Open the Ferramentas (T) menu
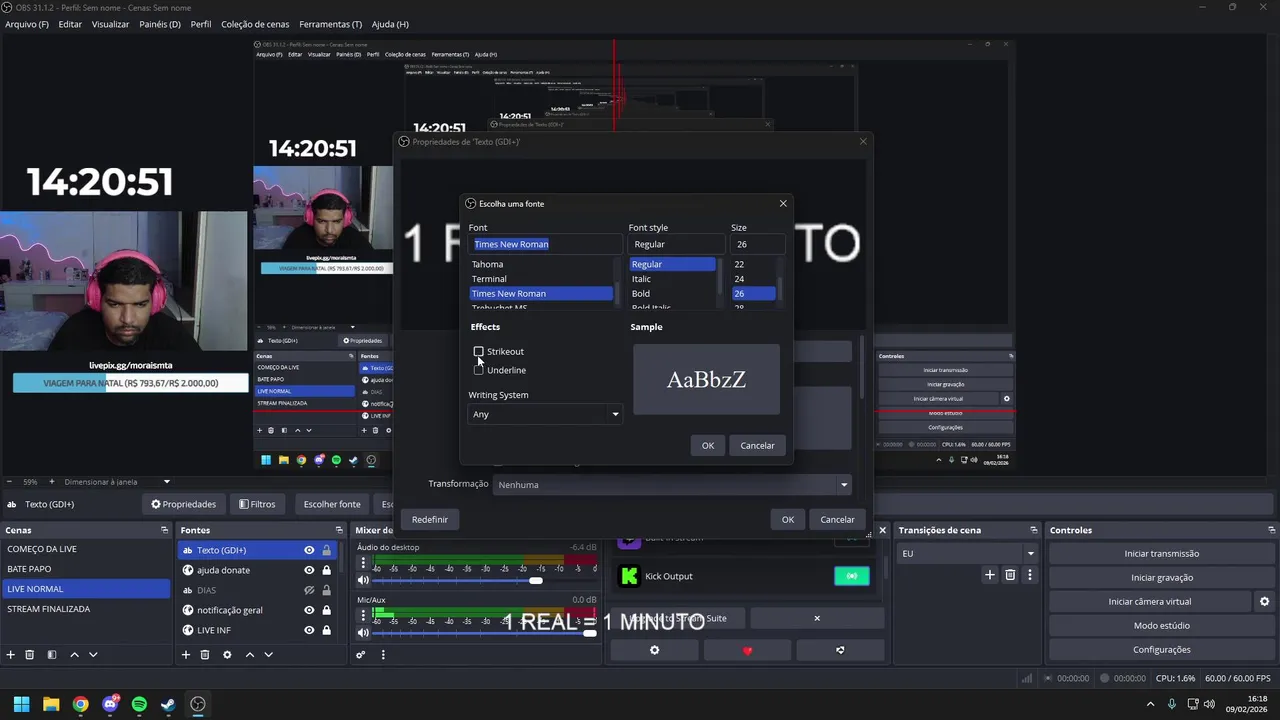 coord(331,24)
